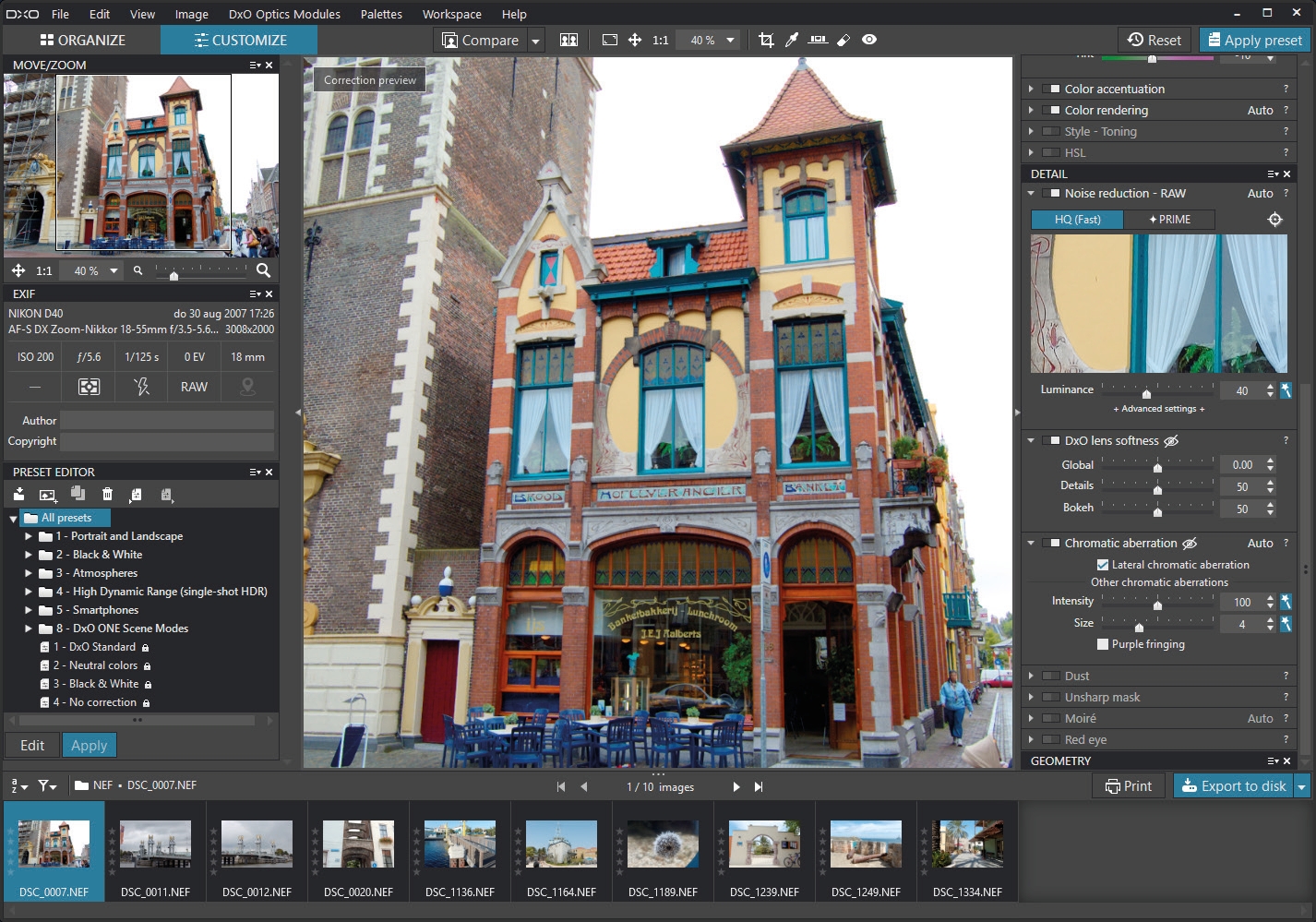Click the noise reduction preview target icon
The height and width of the screenshot is (922, 1316).
pos(1274,220)
